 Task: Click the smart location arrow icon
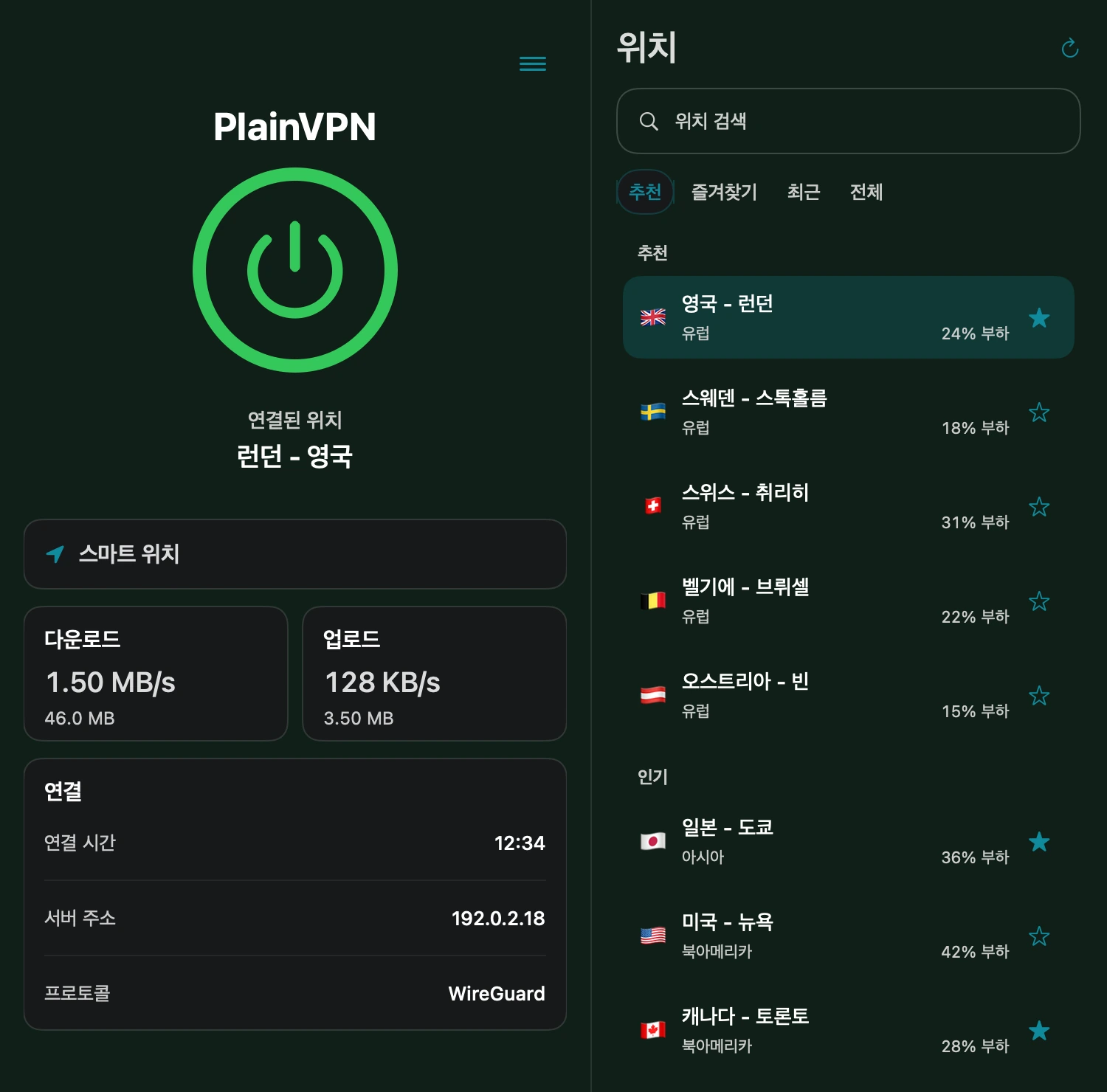(x=55, y=554)
